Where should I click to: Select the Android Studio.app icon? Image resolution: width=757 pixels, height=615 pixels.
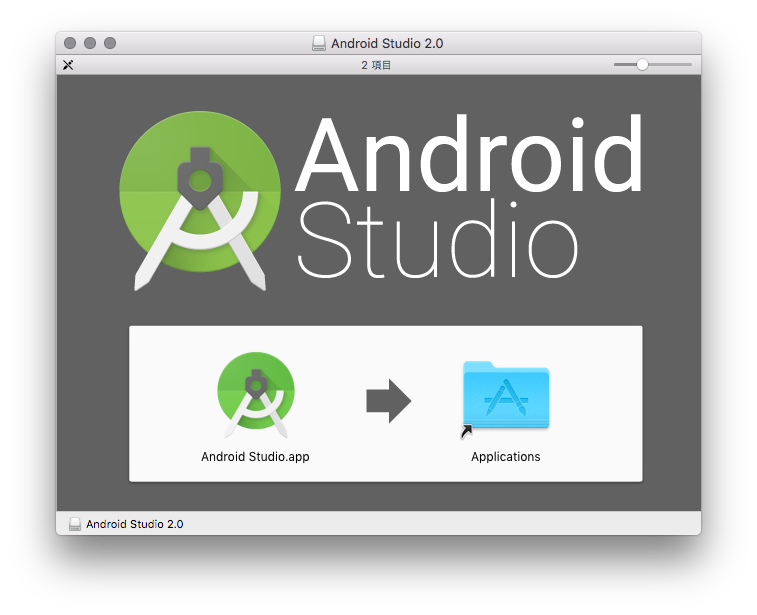[256, 395]
